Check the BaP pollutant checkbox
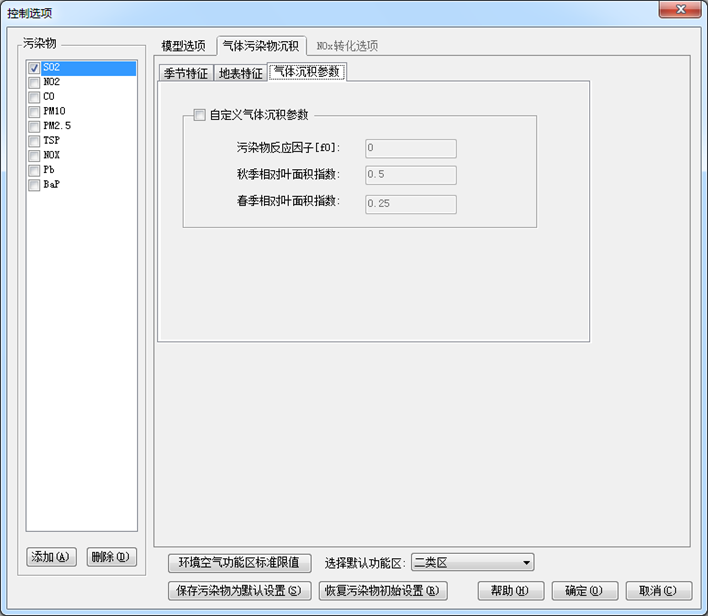Viewport: 708px width, 616px height. pos(35,185)
